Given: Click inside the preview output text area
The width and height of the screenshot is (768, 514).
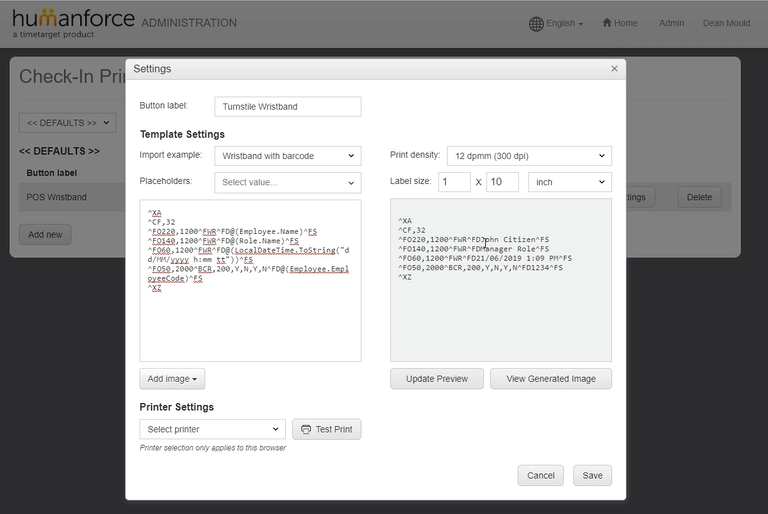Looking at the screenshot, I should pyautogui.click(x=501, y=280).
